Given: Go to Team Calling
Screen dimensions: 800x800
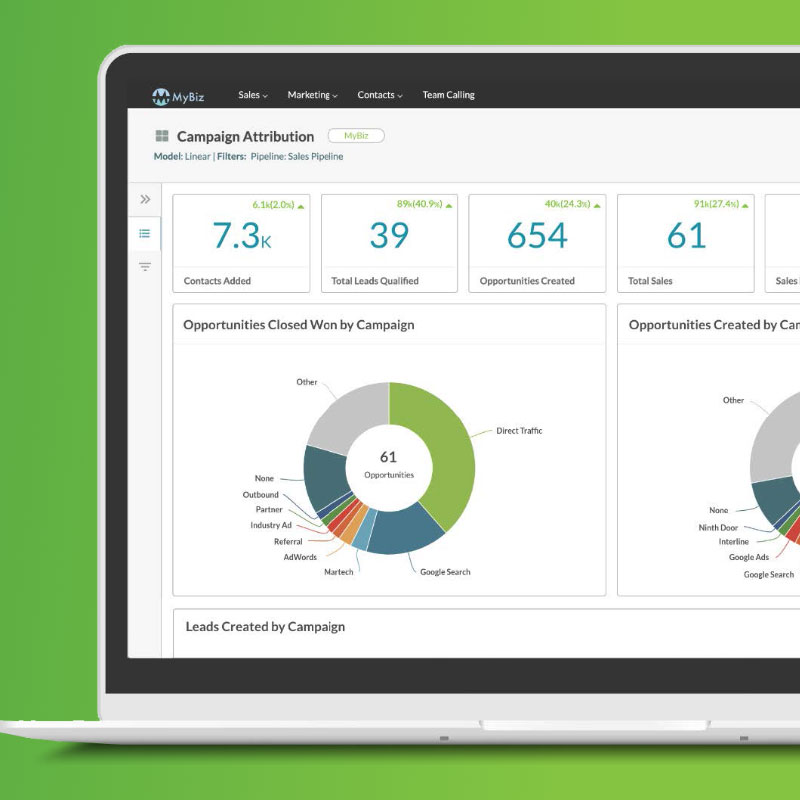Looking at the screenshot, I should (x=448, y=95).
